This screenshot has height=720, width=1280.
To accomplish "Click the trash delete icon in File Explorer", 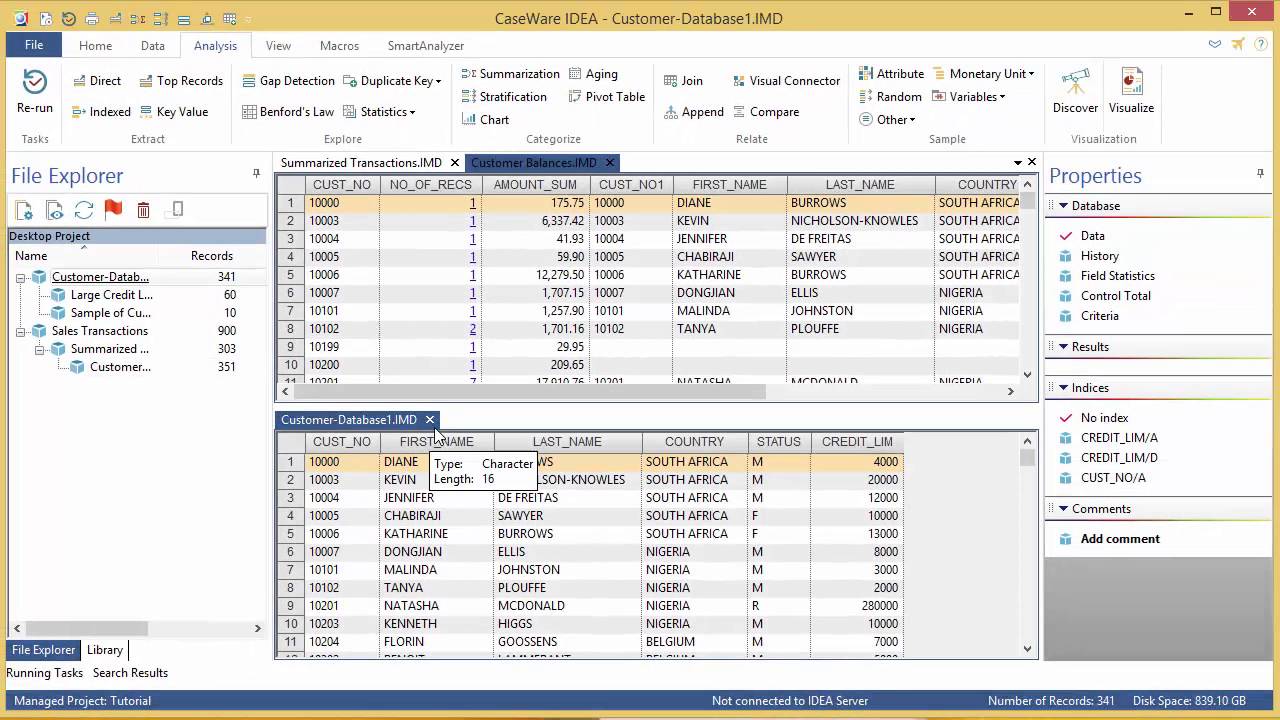I will click(143, 210).
